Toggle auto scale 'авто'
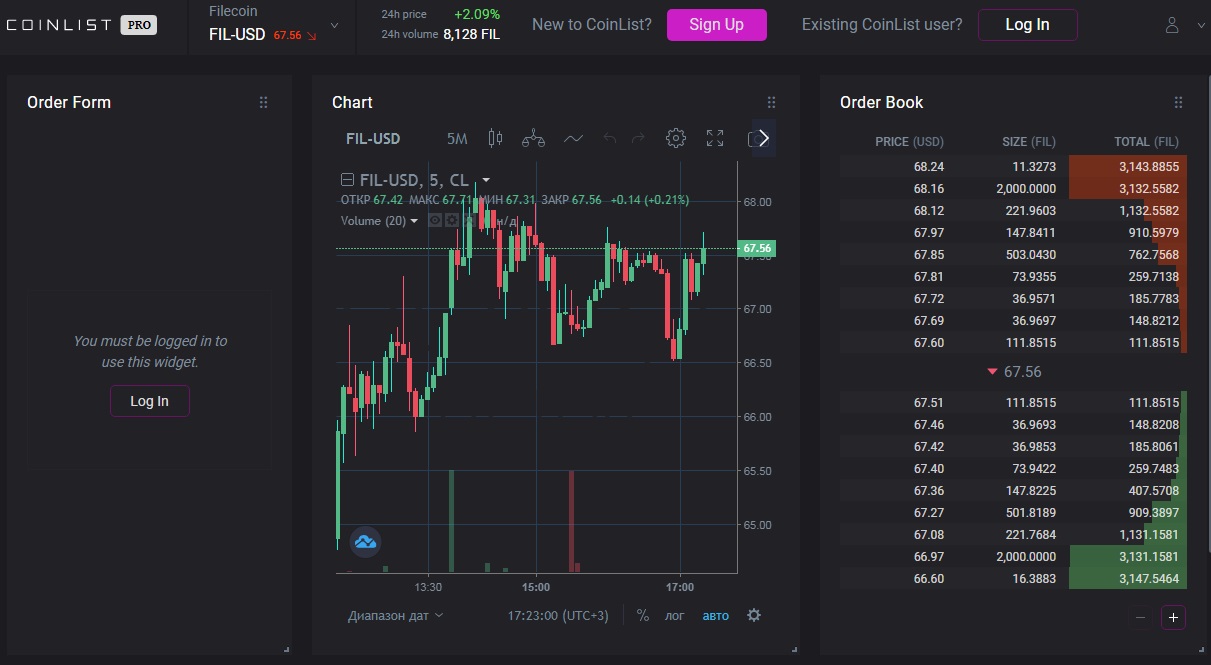Viewport: 1211px width, 665px height. pyautogui.click(x=716, y=615)
